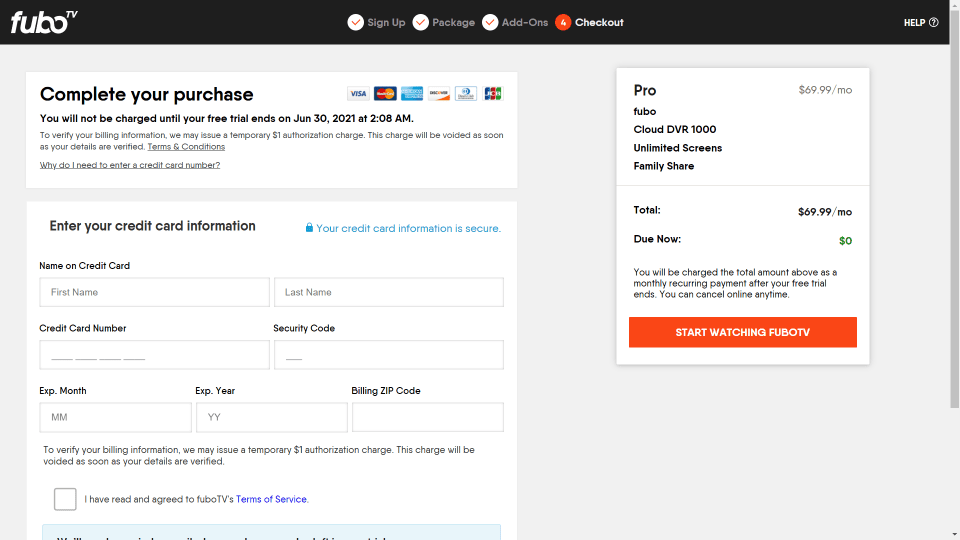This screenshot has height=540, width=960.
Task: Click the Package step checkmark icon
Action: click(x=421, y=22)
